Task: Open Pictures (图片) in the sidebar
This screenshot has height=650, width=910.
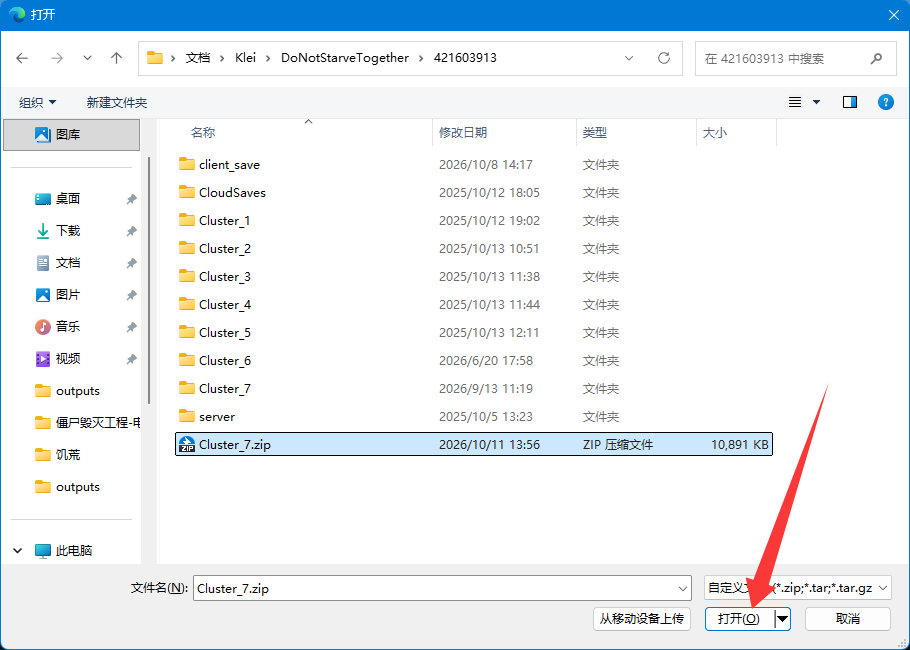Action: [68, 295]
